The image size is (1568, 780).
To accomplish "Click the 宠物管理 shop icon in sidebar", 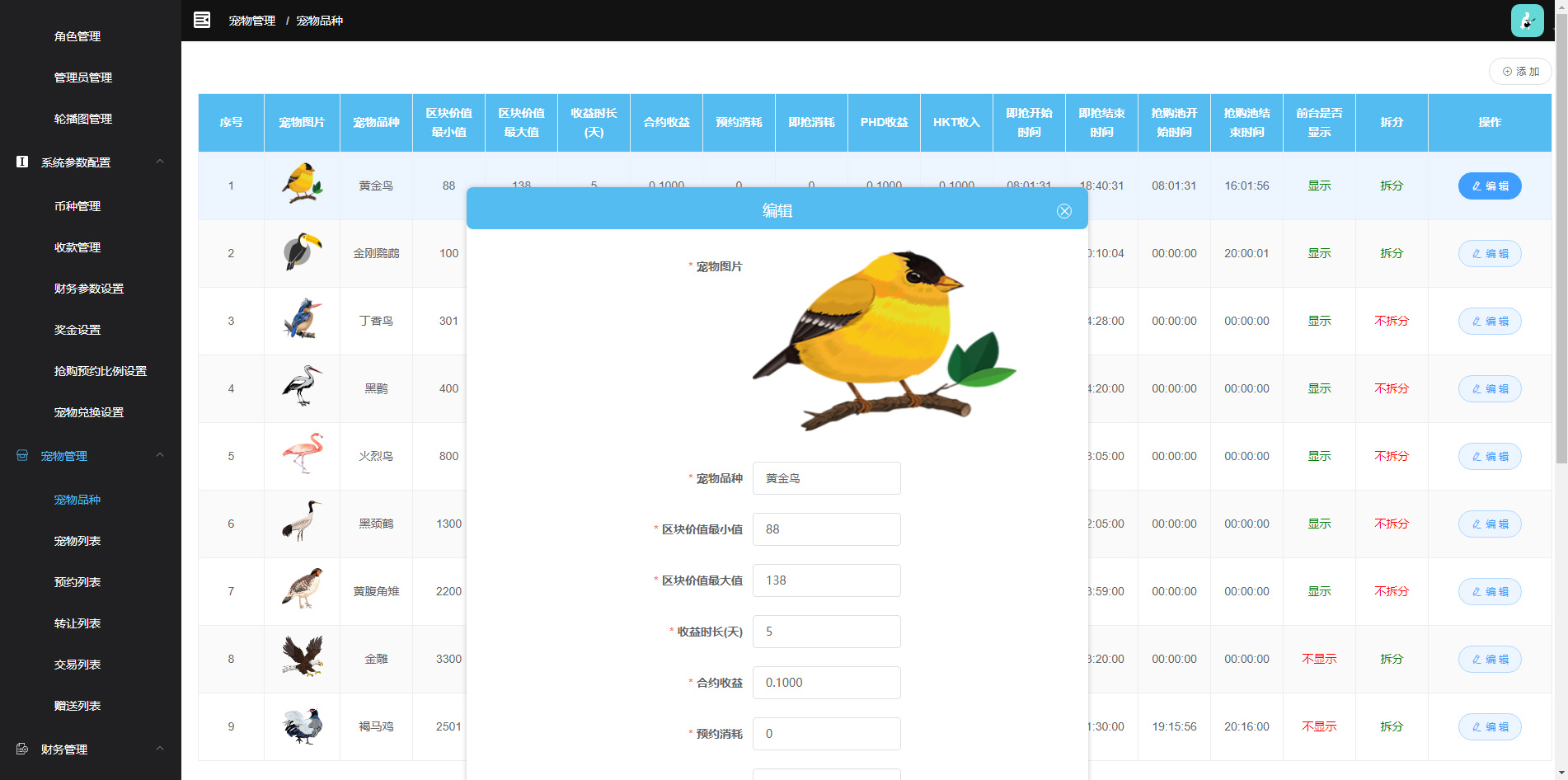I will [22, 455].
